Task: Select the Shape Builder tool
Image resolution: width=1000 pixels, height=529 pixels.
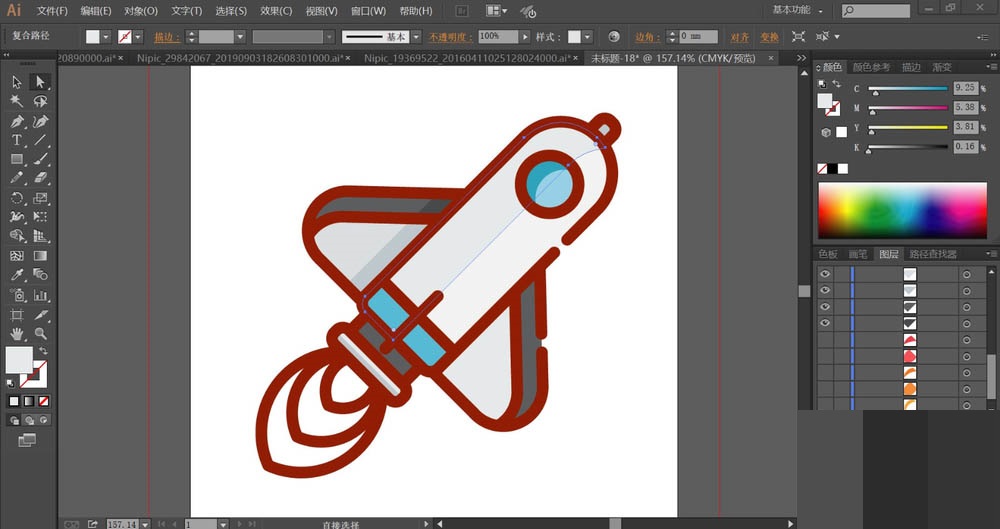Action: pyautogui.click(x=17, y=236)
